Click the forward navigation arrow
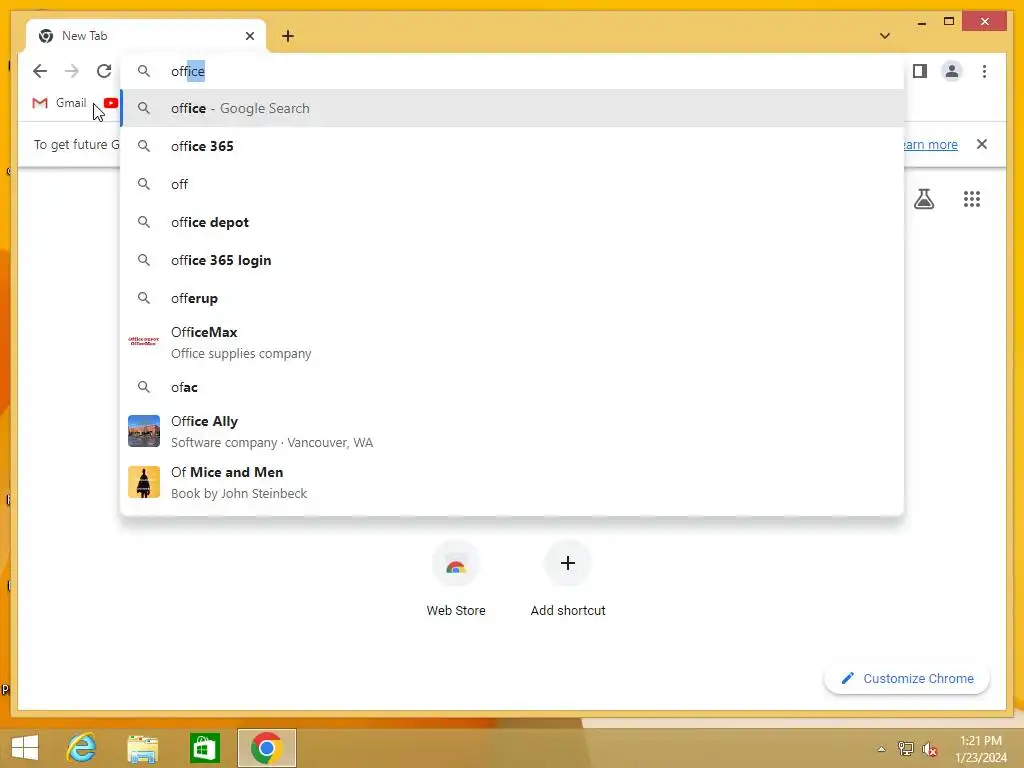Screen dimensions: 1024x768 (72, 71)
